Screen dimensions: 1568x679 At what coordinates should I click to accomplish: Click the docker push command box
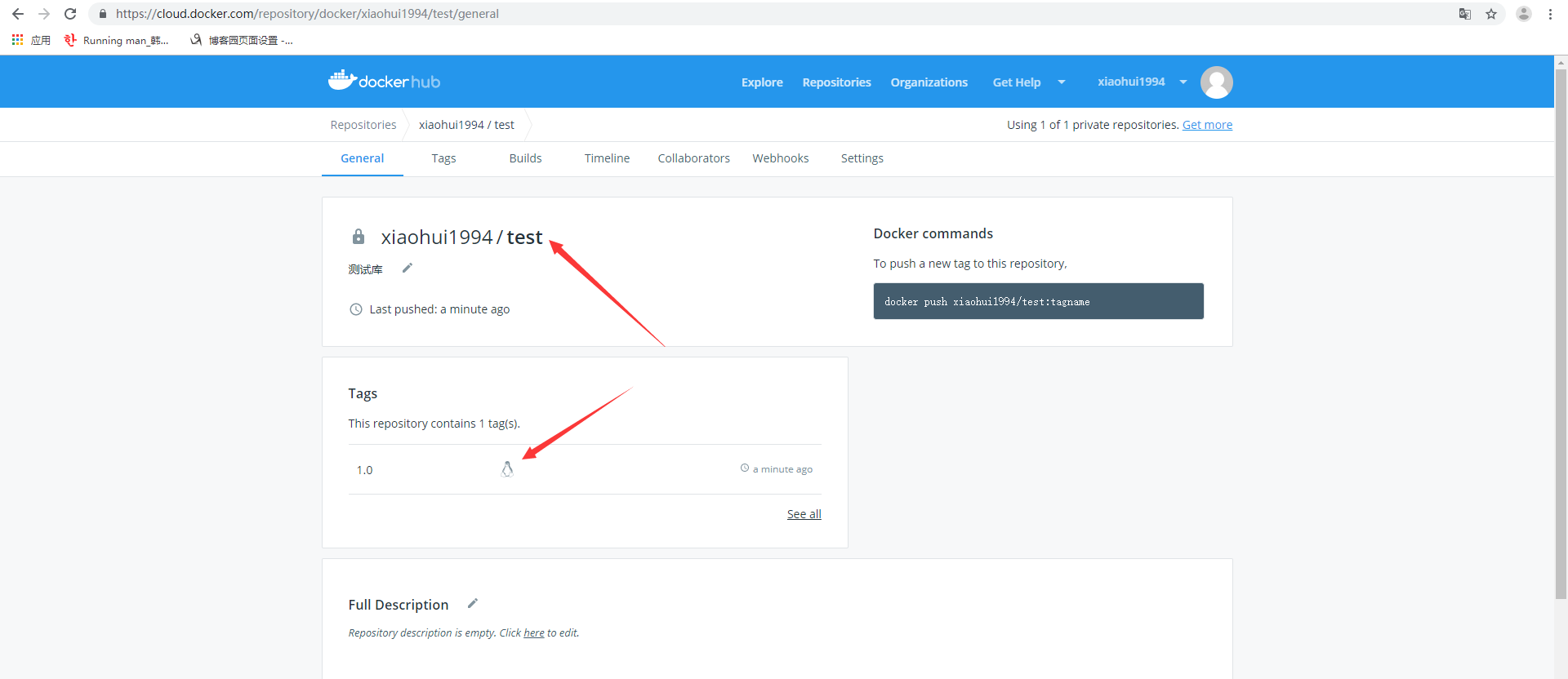coord(1038,301)
